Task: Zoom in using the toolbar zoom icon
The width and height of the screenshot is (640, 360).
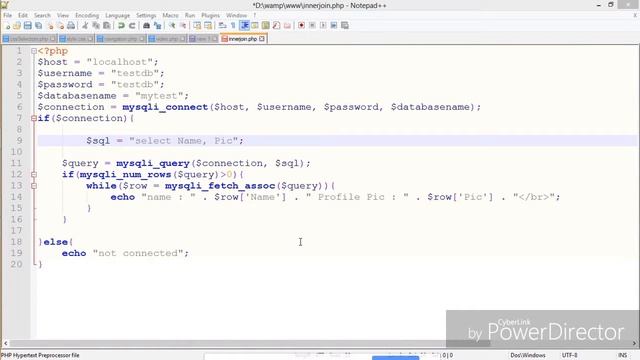Action: (x=172, y=25)
